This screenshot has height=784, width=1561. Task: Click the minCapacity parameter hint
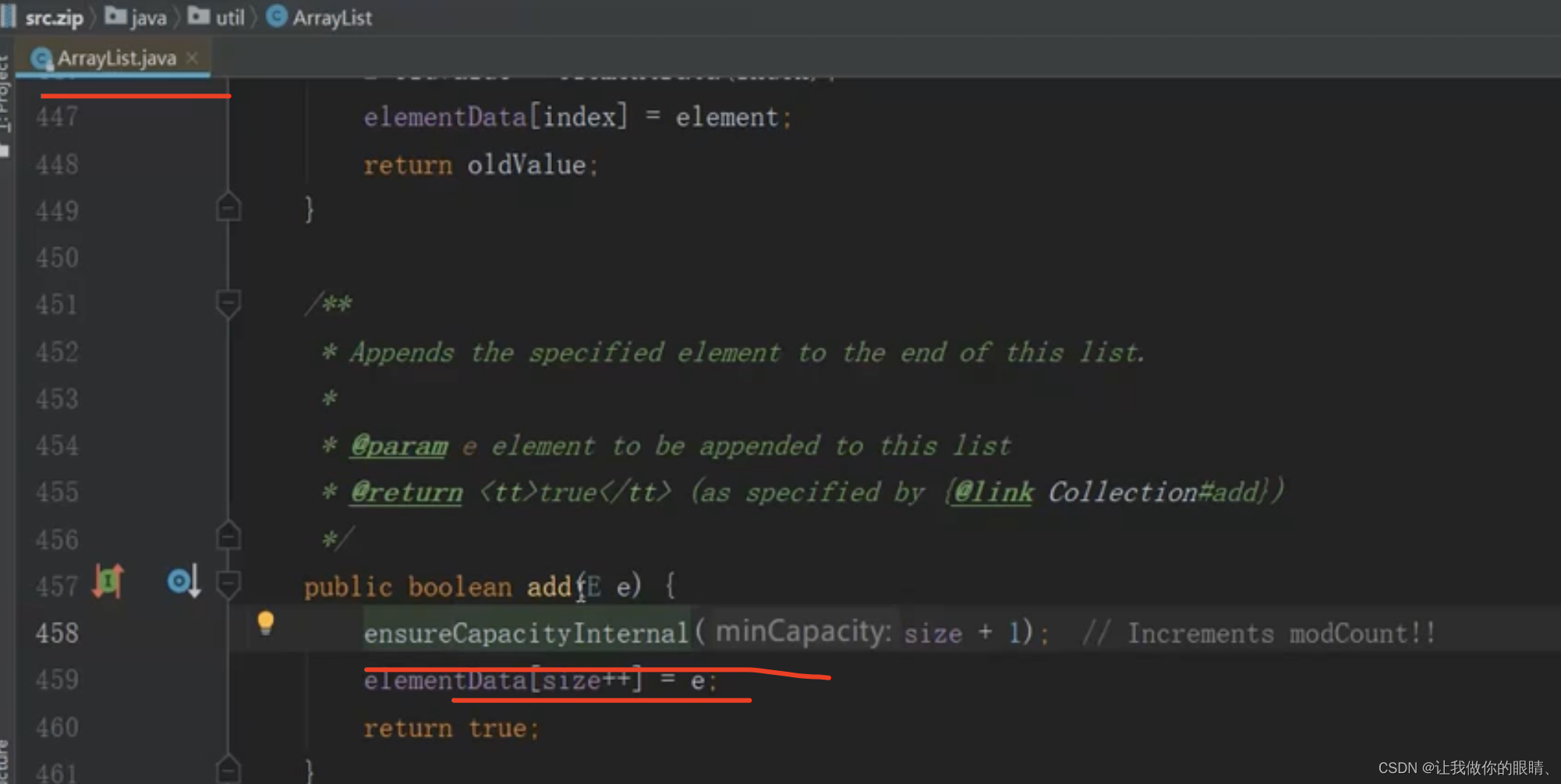803,631
